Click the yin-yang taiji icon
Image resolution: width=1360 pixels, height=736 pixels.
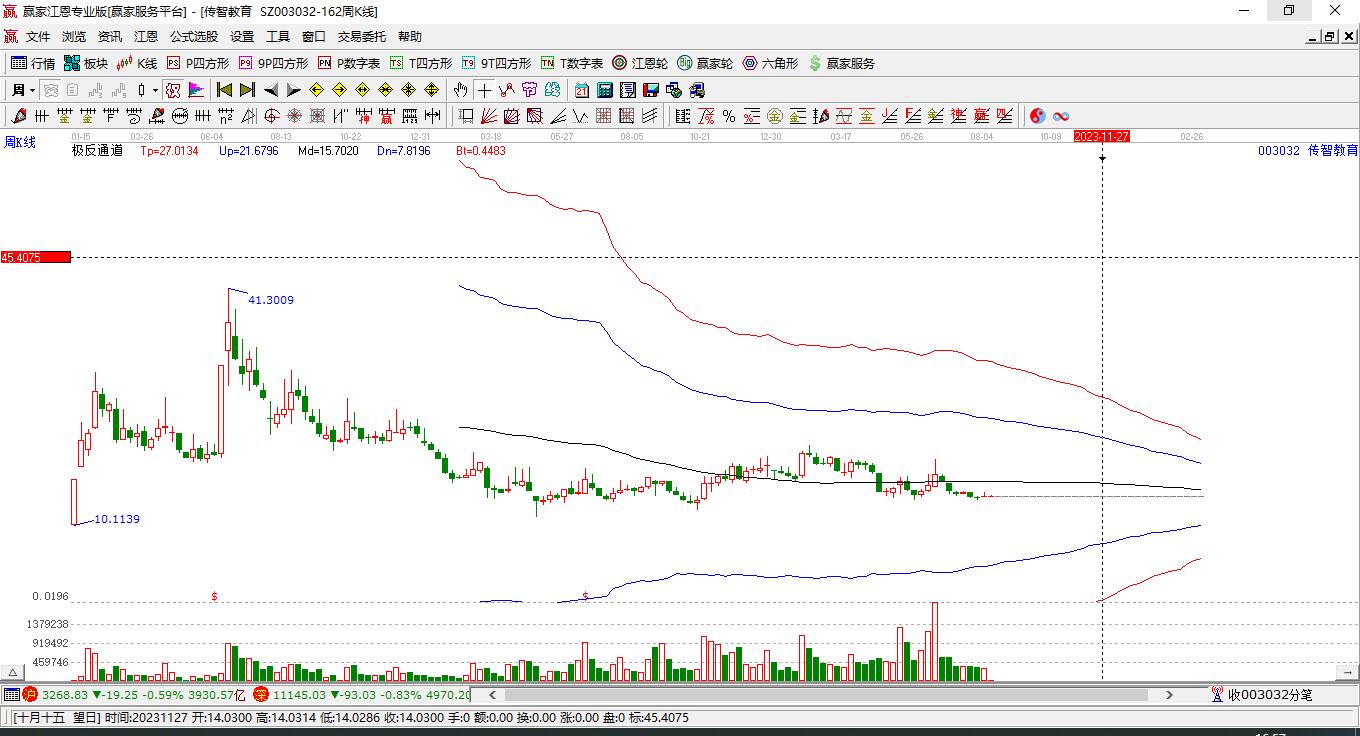point(1037,116)
